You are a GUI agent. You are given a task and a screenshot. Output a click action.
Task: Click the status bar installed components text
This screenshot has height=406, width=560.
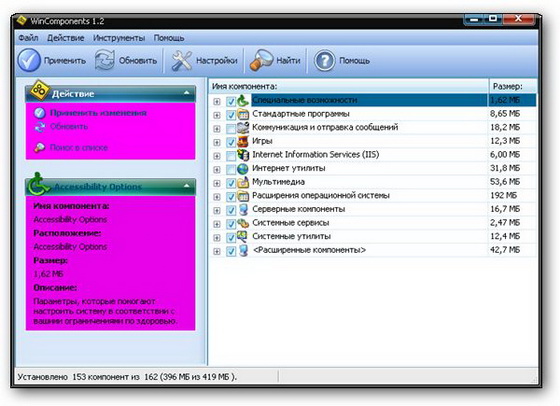pyautogui.click(x=127, y=377)
